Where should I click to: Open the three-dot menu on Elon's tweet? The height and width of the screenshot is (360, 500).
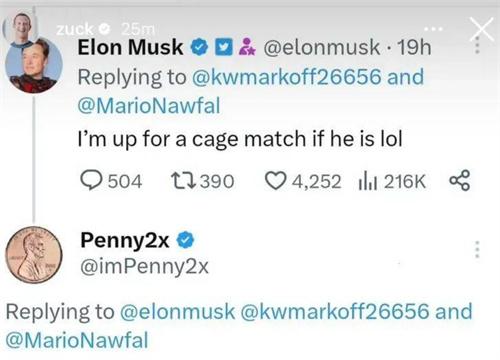(477, 45)
